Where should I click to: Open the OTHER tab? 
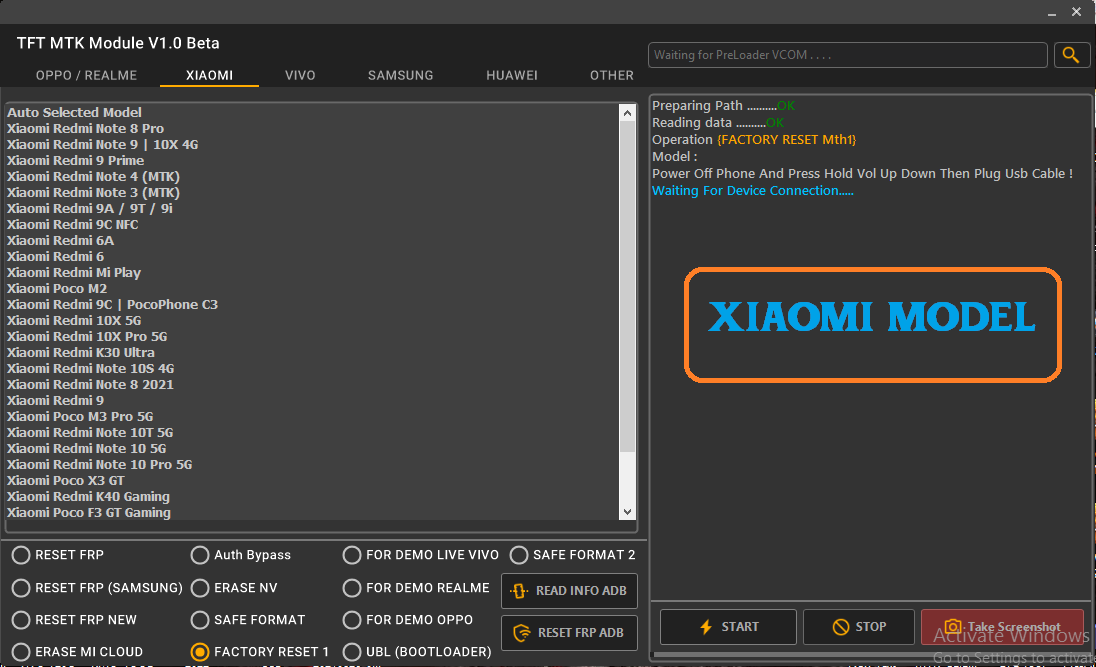612,75
